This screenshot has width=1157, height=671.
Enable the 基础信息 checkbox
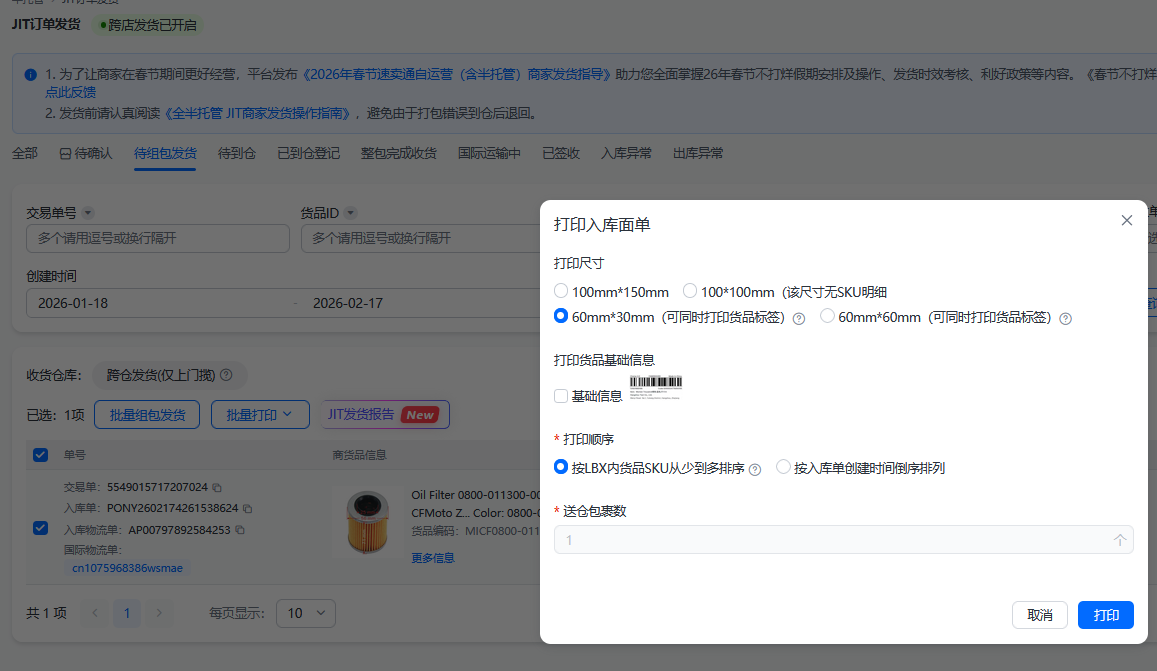click(x=561, y=395)
